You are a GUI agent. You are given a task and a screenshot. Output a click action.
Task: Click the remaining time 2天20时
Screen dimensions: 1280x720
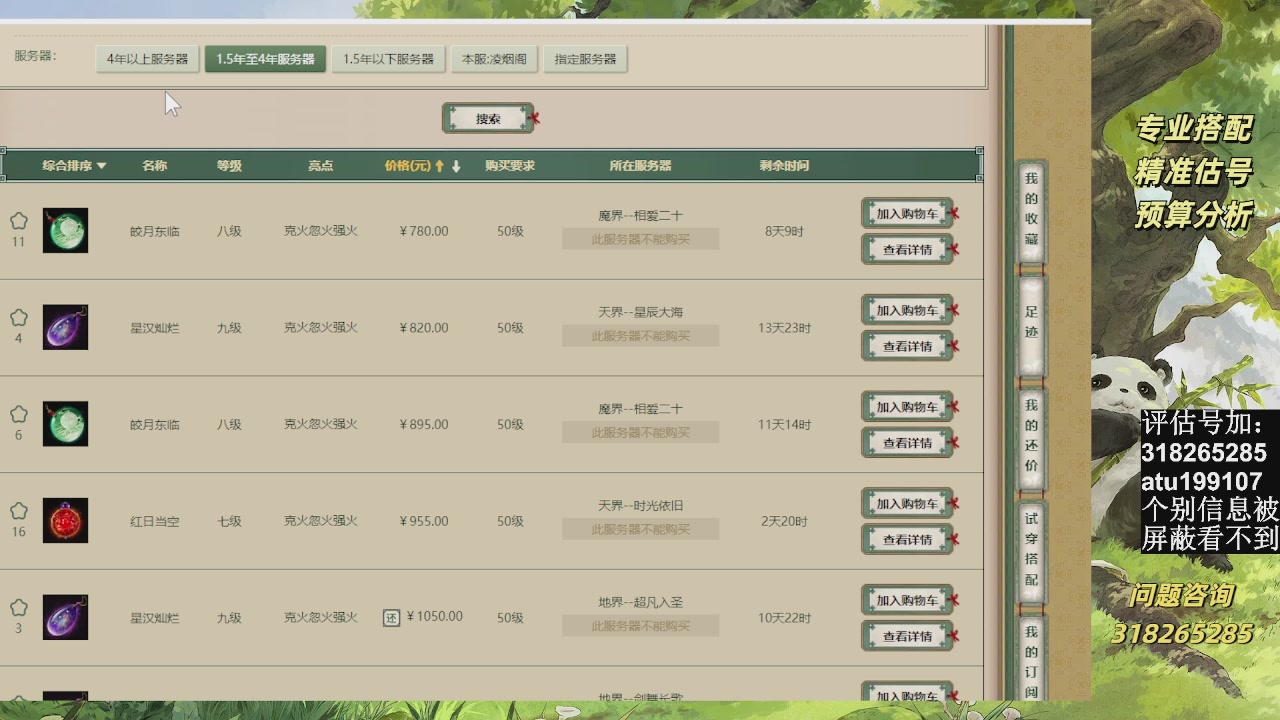(784, 521)
